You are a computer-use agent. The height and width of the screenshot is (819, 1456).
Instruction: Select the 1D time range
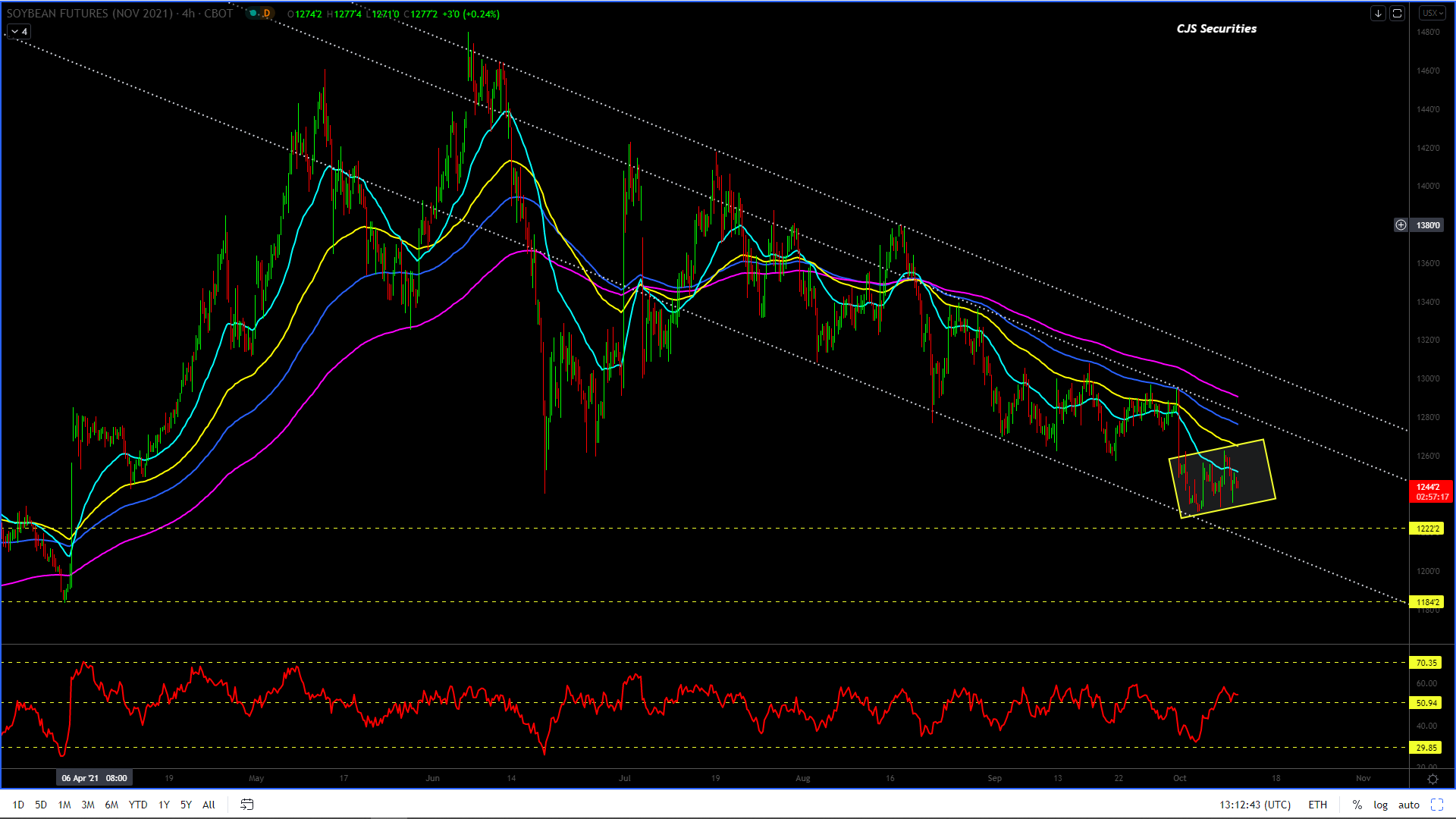[18, 805]
